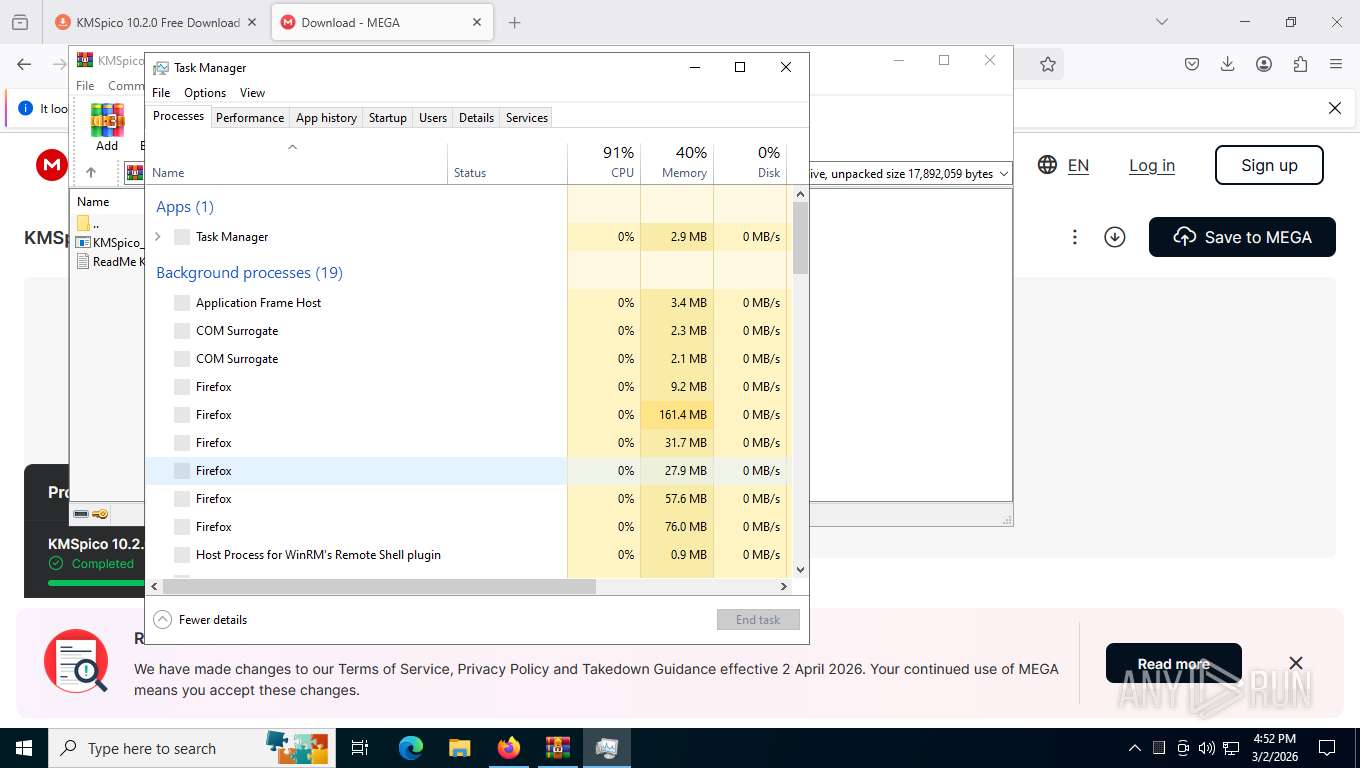Sort by the Status column header
The height and width of the screenshot is (768, 1360).
507,162
